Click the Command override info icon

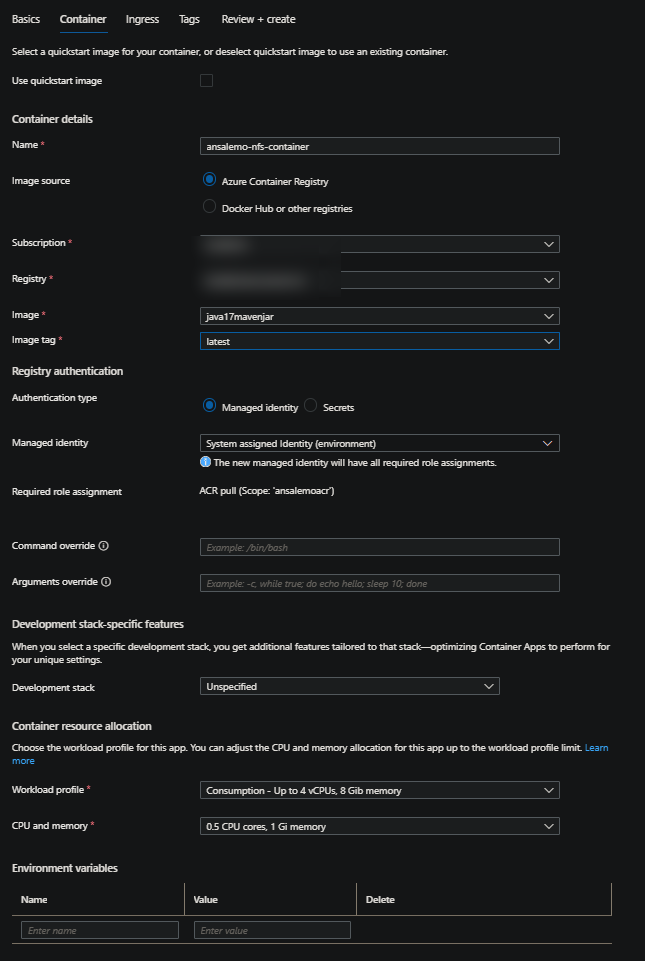pyautogui.click(x=104, y=546)
